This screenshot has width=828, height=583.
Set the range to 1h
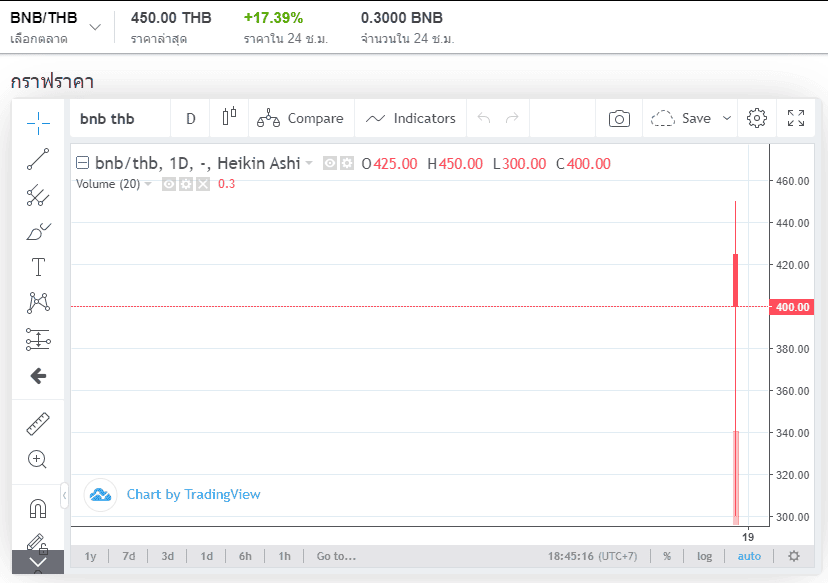pyautogui.click(x=285, y=556)
